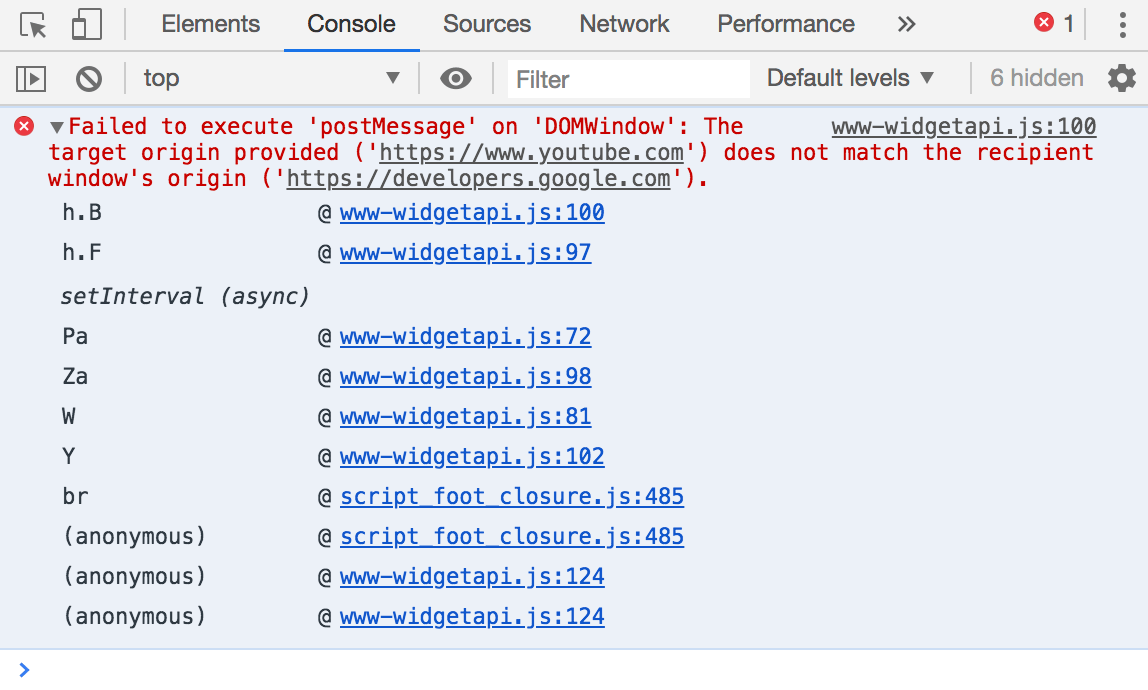This screenshot has width=1148, height=690.
Task: Click the red error count badge
Action: [1050, 22]
